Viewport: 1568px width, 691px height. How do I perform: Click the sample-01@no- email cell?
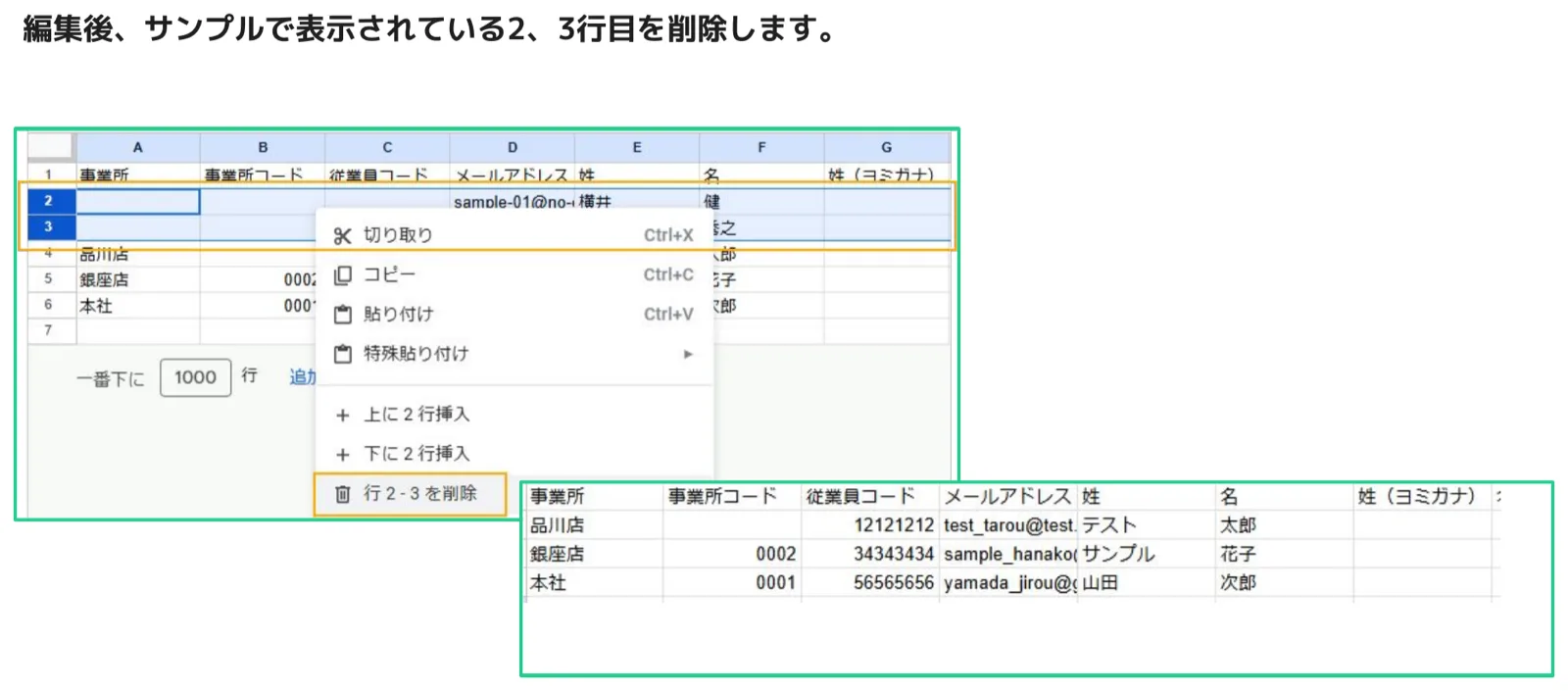(512, 202)
